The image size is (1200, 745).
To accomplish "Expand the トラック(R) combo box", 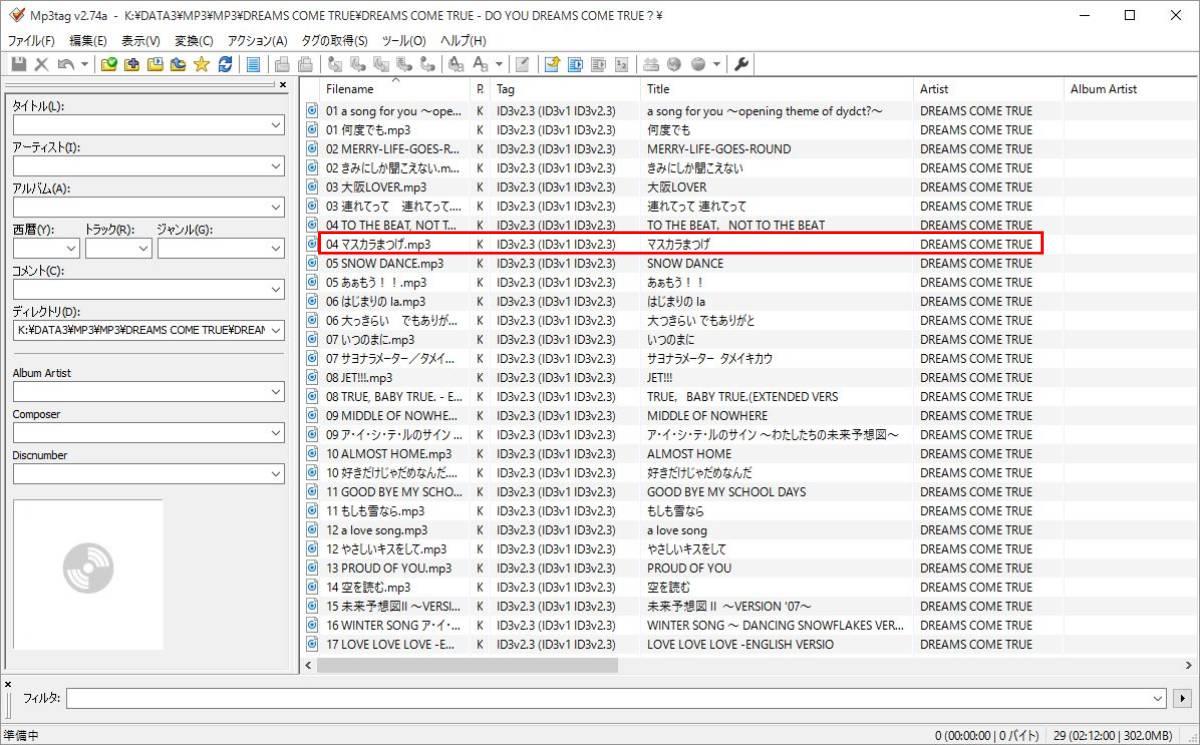I will (x=143, y=248).
